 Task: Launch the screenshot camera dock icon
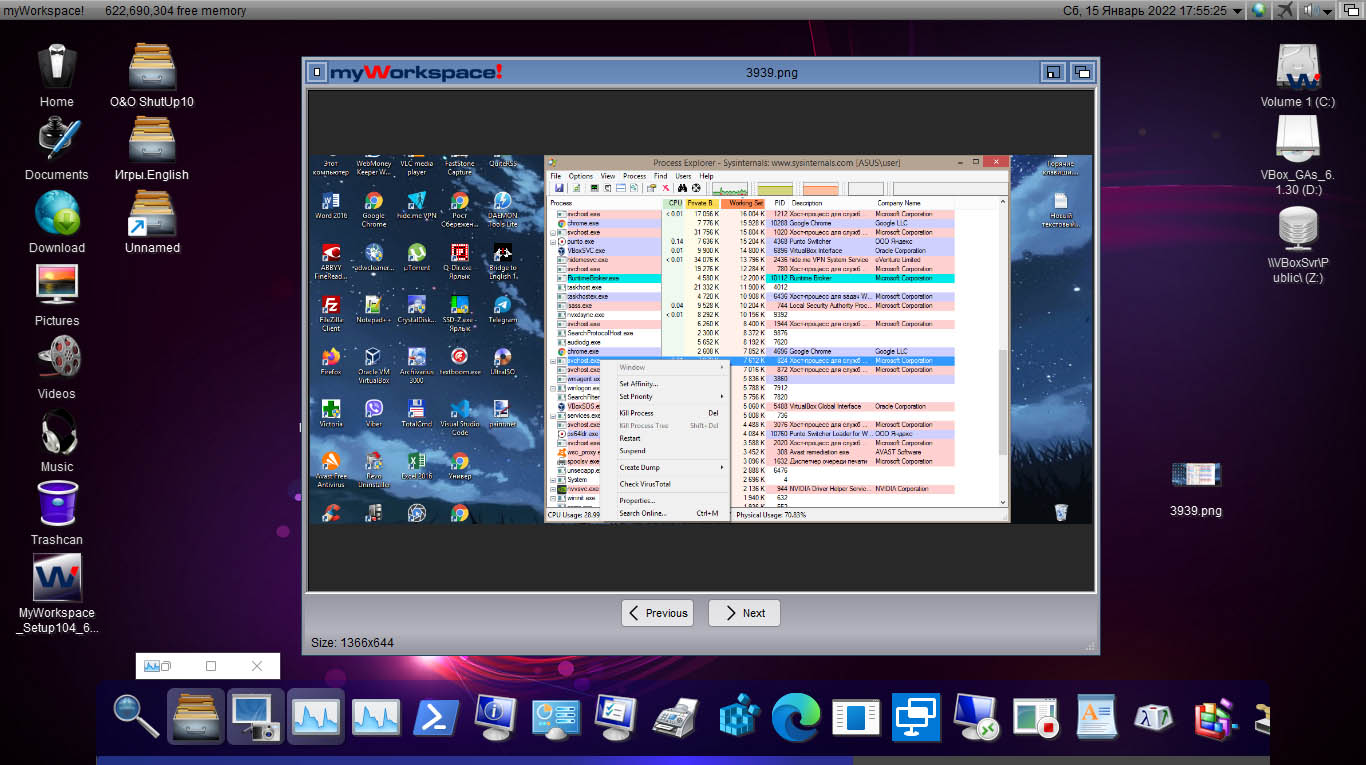[256, 717]
